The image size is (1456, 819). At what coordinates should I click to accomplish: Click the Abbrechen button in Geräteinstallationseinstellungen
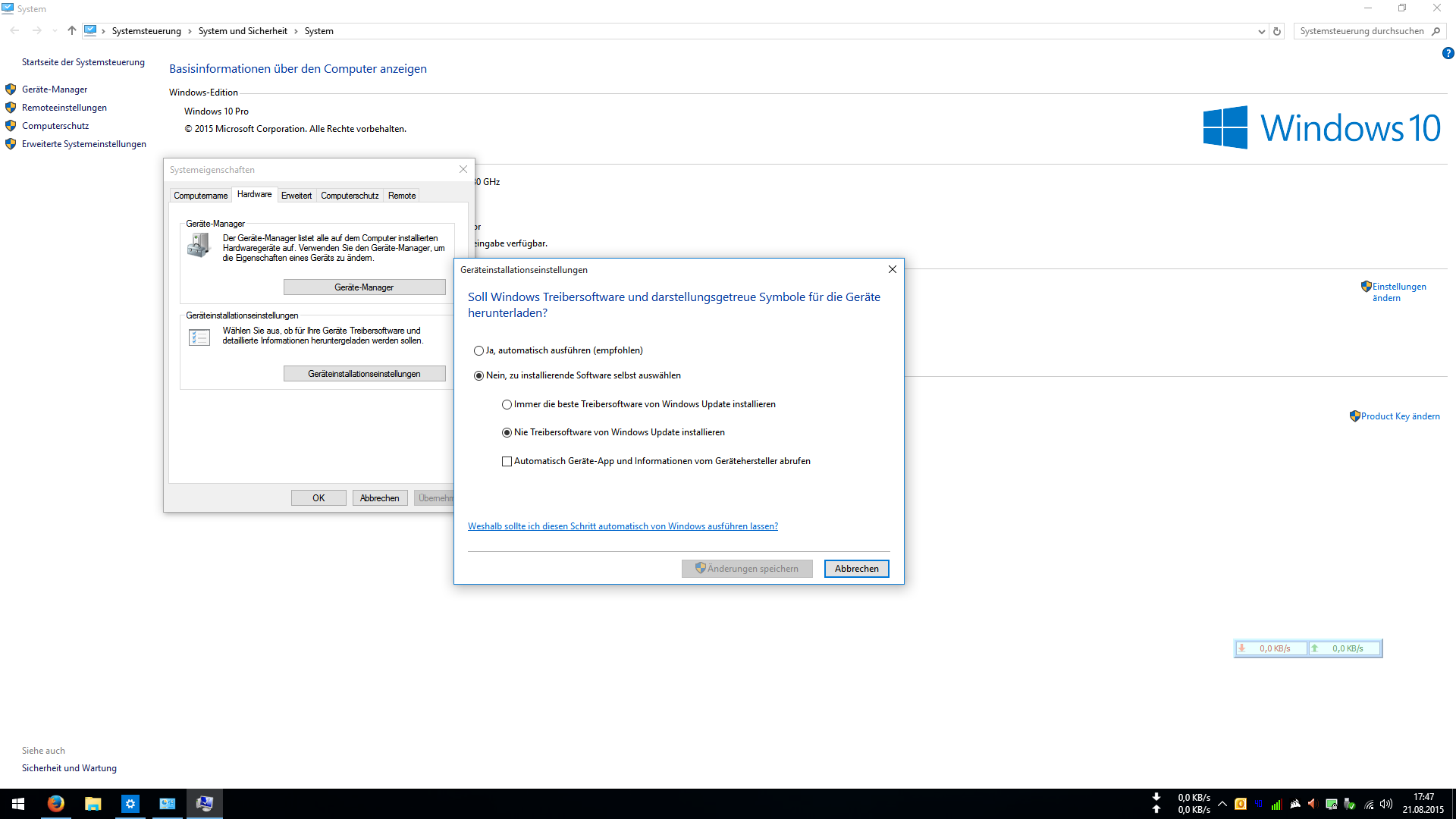coord(856,569)
